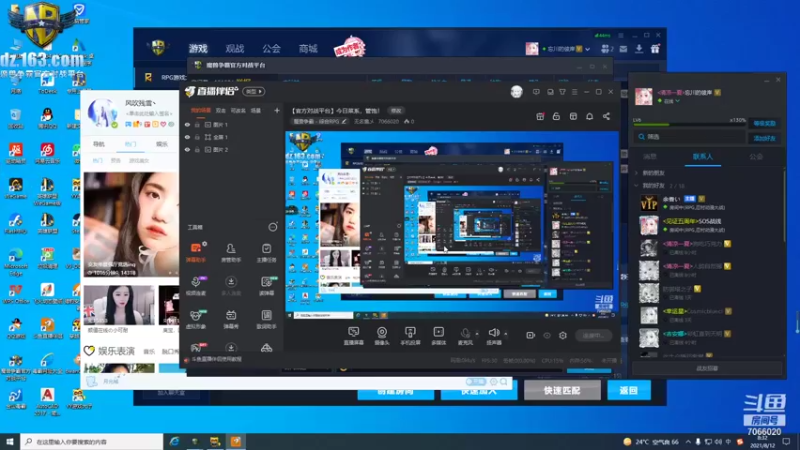Open hamburger menu in 直播伴侣 title bar
Viewport: 800px width, 450px height.
click(574, 92)
